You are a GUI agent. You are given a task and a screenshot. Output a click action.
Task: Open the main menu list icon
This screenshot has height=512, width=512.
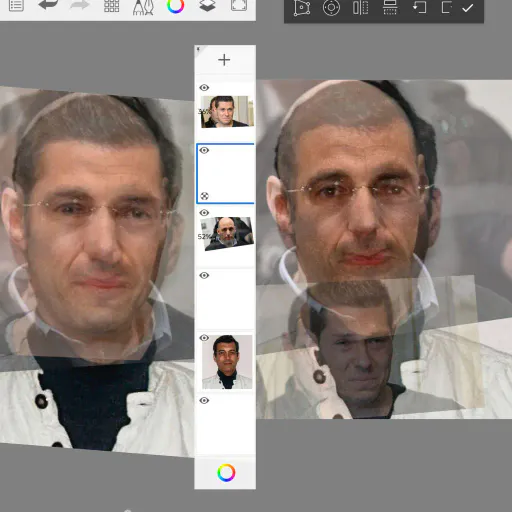[16, 5]
